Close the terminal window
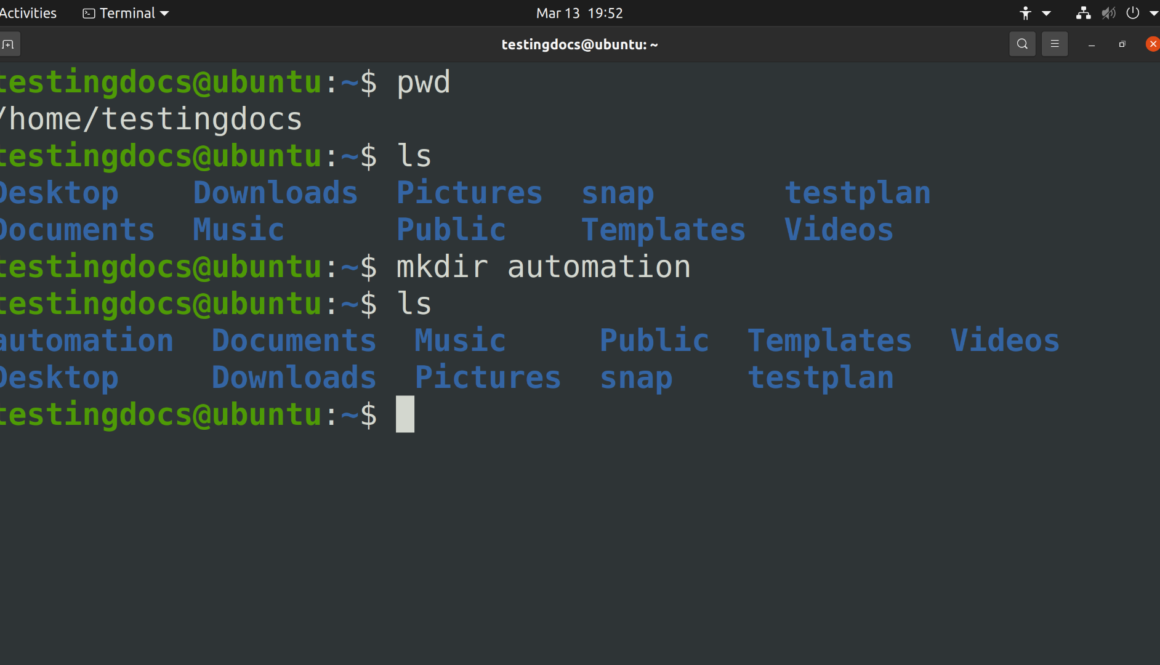 click(x=1152, y=44)
